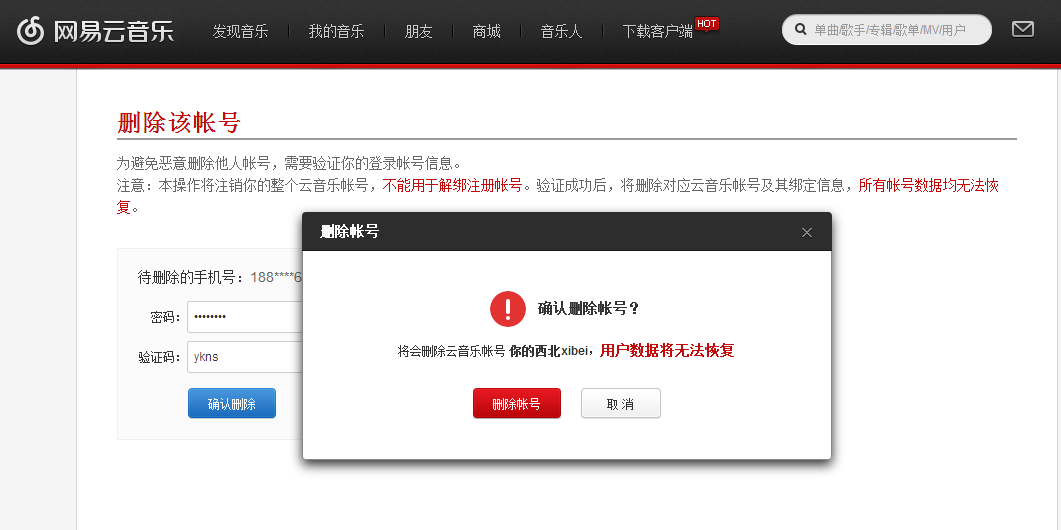Click the 删除帐号 dialog title bar

567,231
